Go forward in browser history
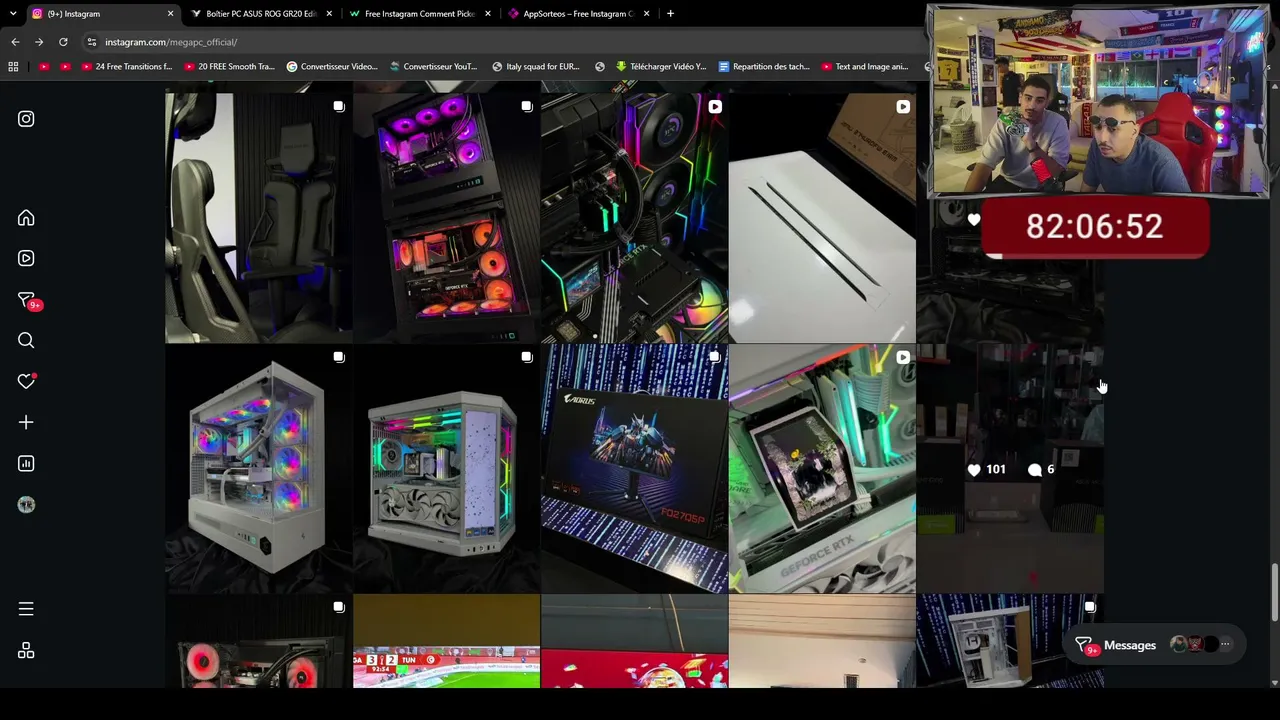 tap(39, 42)
